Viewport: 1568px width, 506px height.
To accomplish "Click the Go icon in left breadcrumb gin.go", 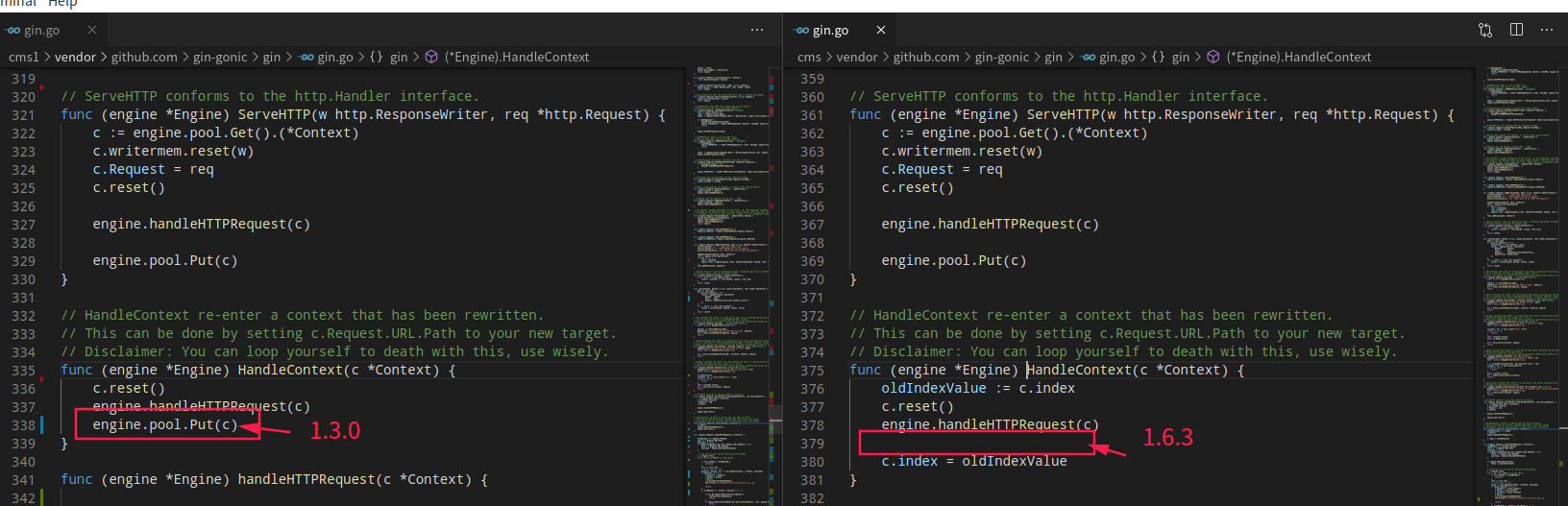I will 306,57.
